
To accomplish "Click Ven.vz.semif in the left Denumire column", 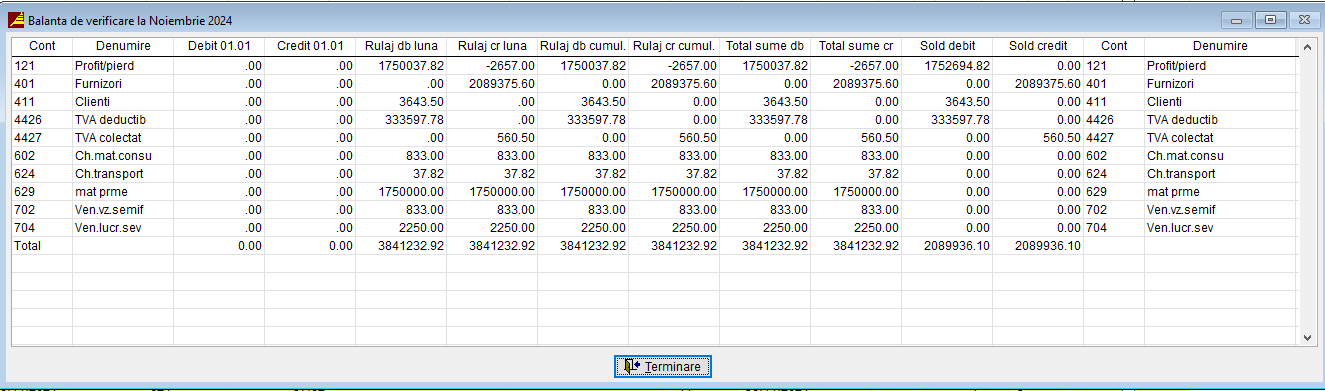I will click(109, 210).
